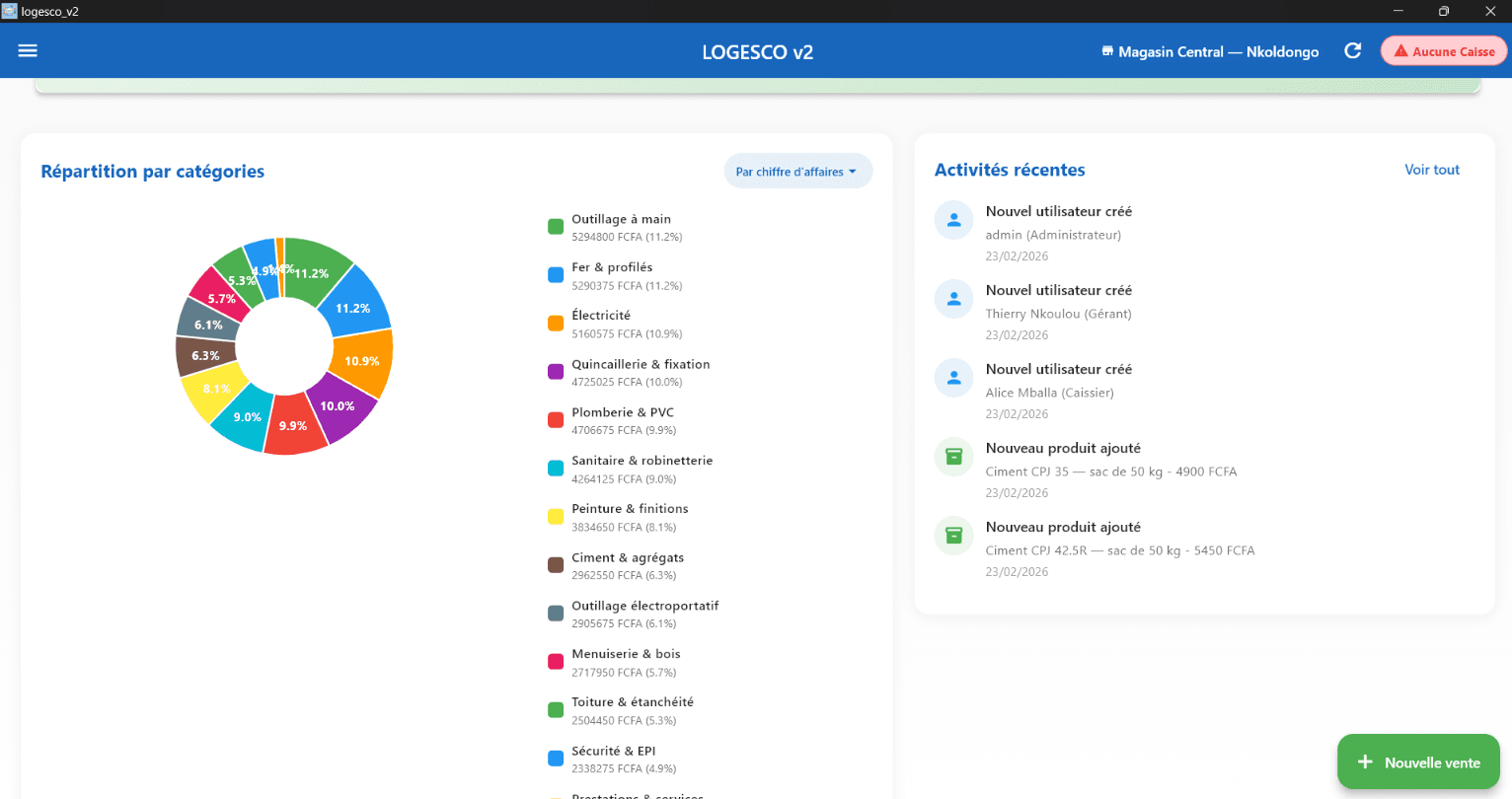Click user avatar icon for Thierry Nkoulou

point(953,299)
